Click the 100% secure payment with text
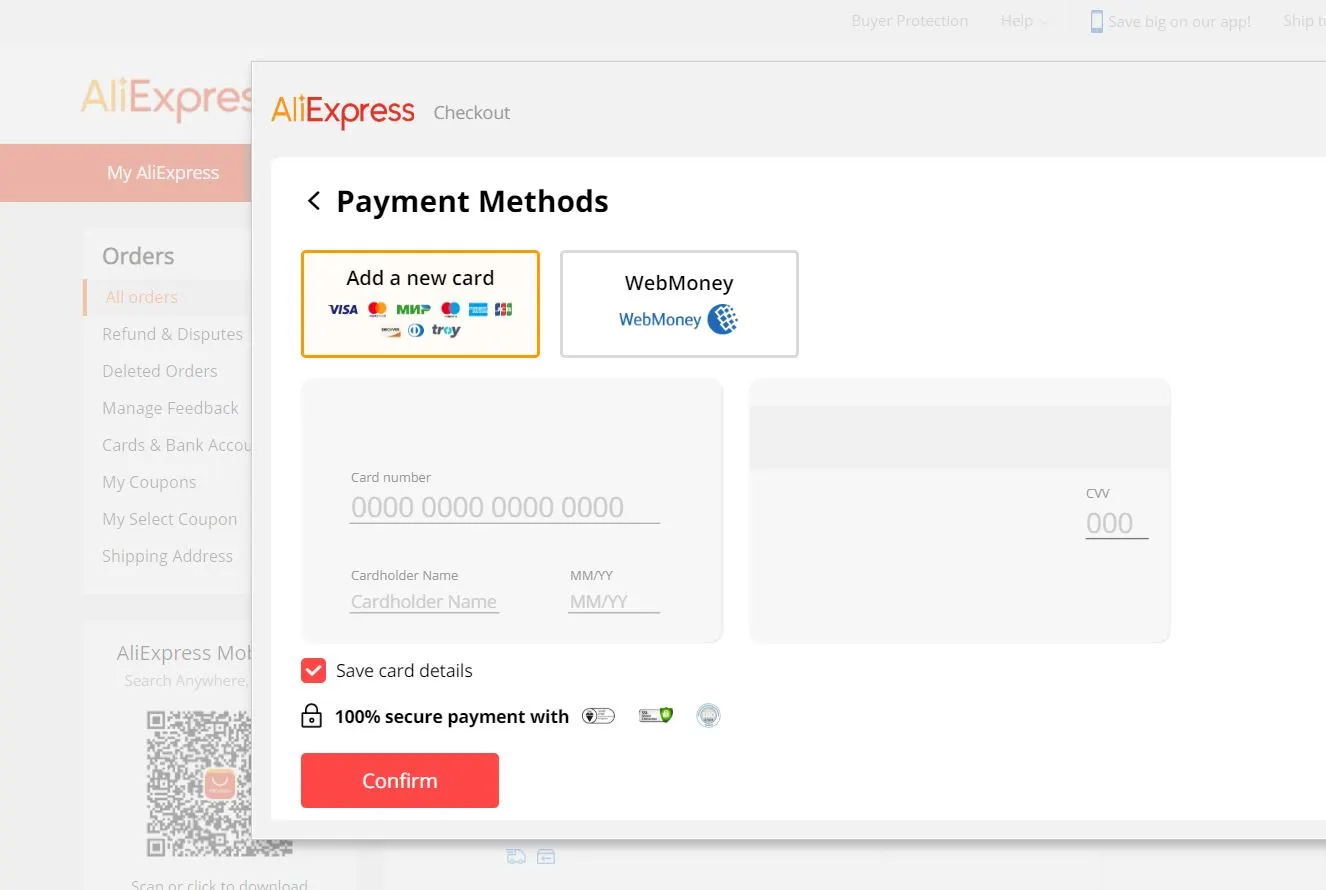 pos(452,717)
